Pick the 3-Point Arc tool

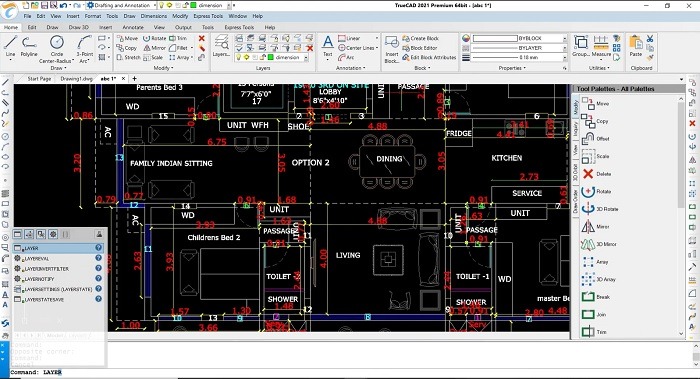coord(84,49)
